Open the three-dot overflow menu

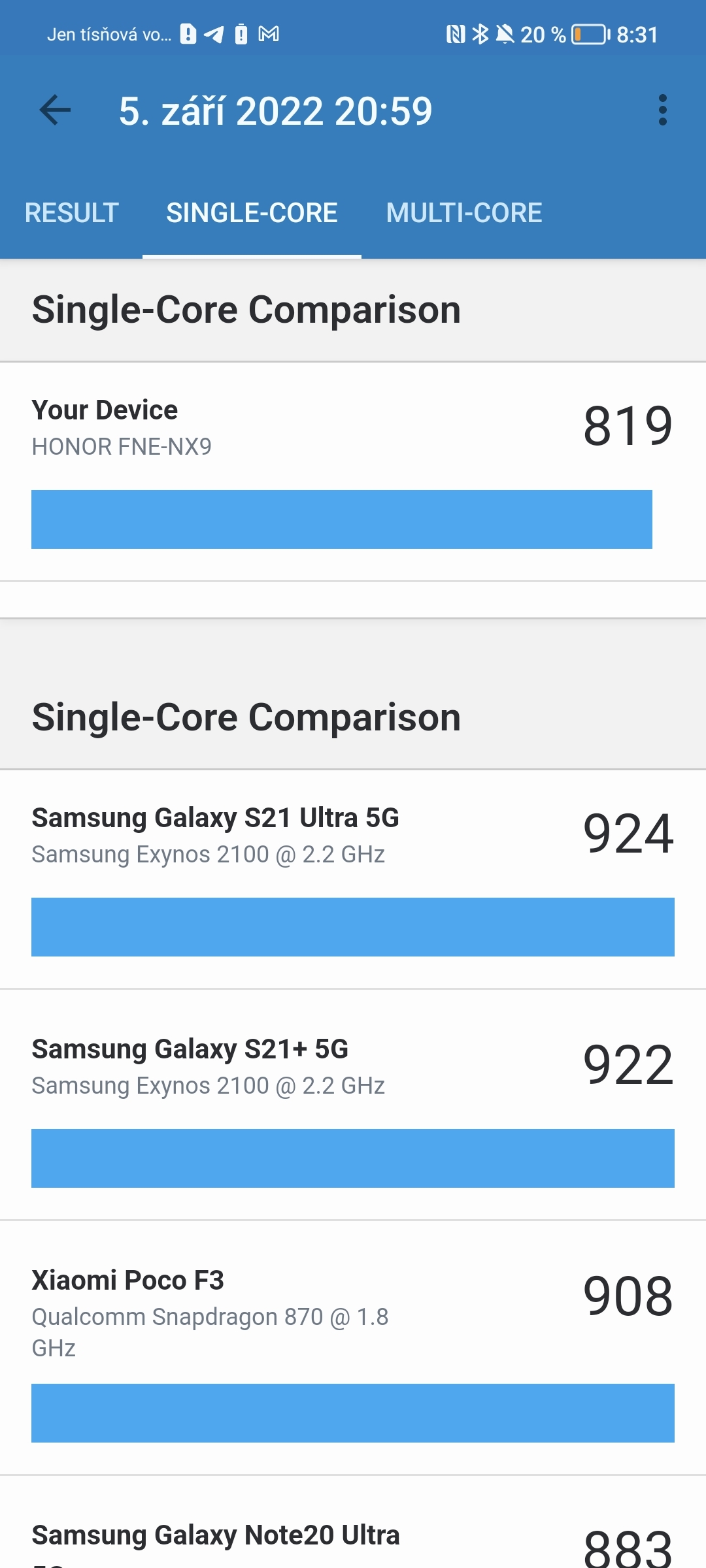[664, 110]
